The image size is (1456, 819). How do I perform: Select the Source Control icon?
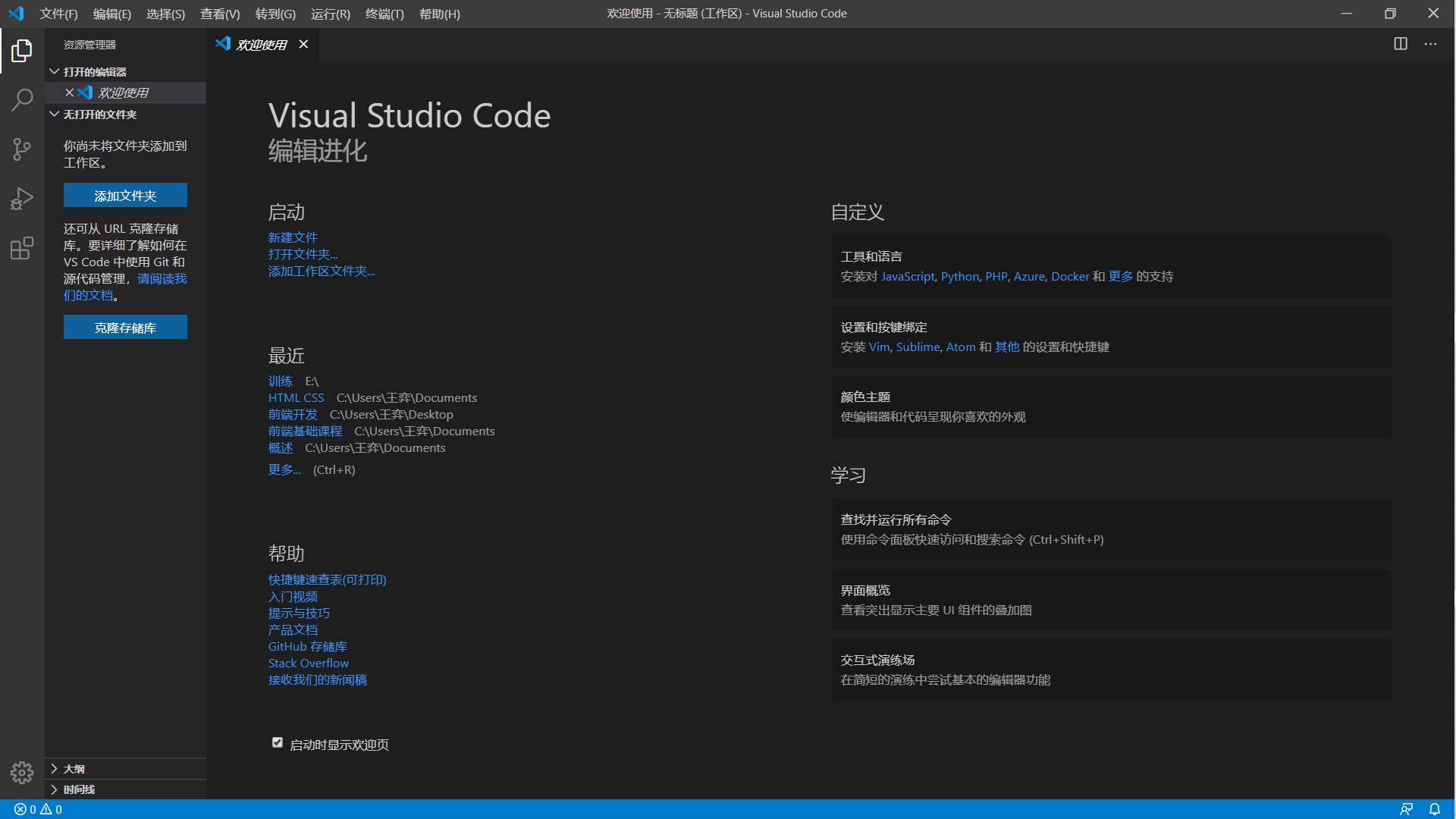point(22,149)
